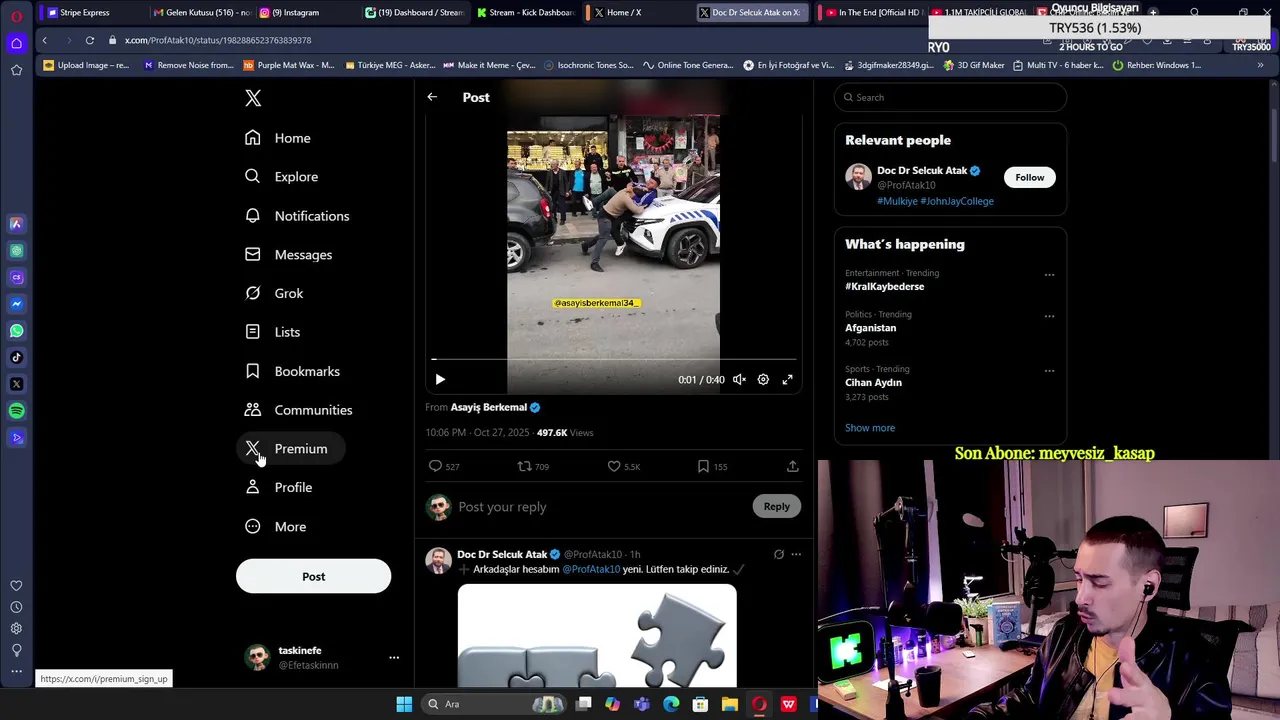This screenshot has height=720, width=1280.
Task: Open options for Afganistan trend
Action: click(x=1049, y=316)
